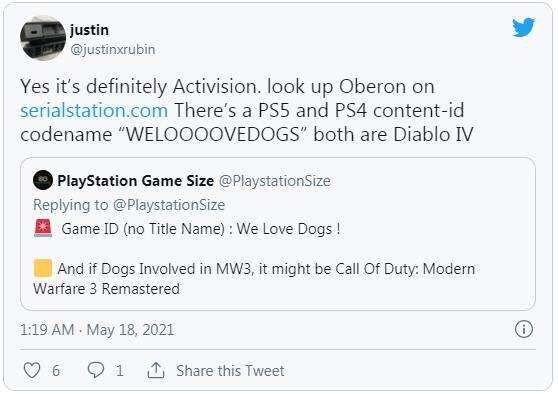Click the @PlaystationSize handle beside name

[275, 181]
